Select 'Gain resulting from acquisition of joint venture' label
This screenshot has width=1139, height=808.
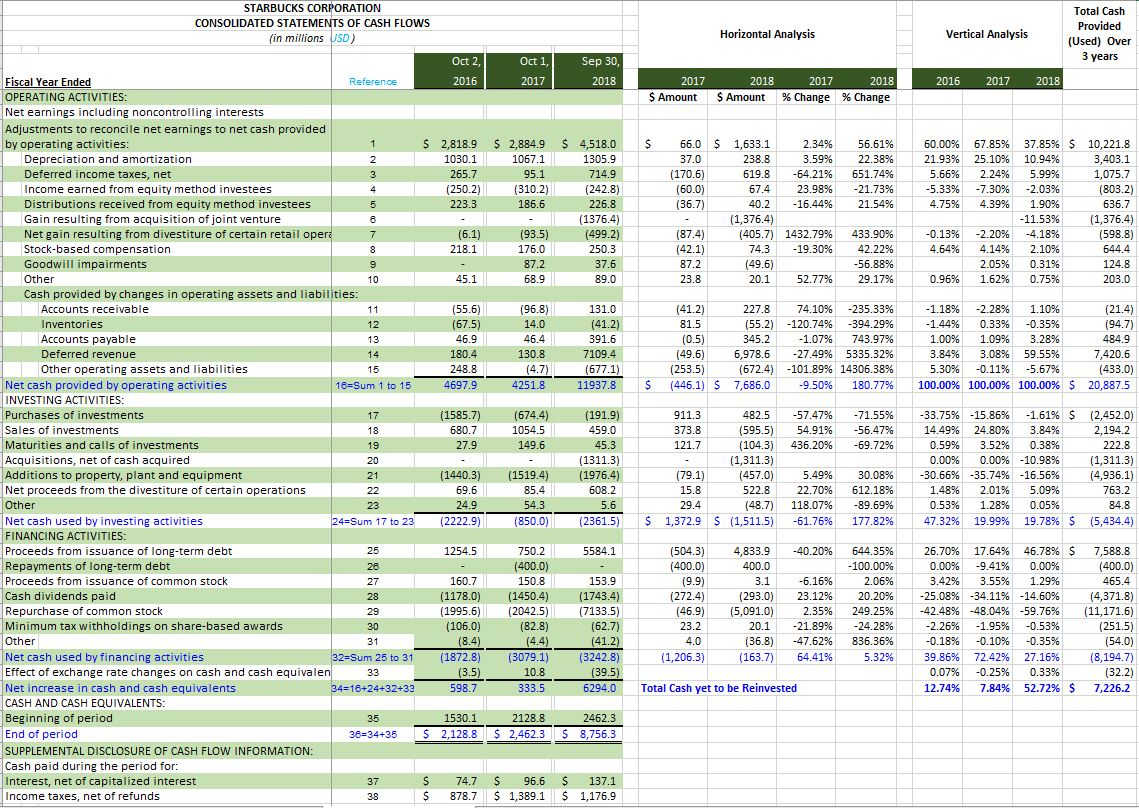(x=153, y=219)
